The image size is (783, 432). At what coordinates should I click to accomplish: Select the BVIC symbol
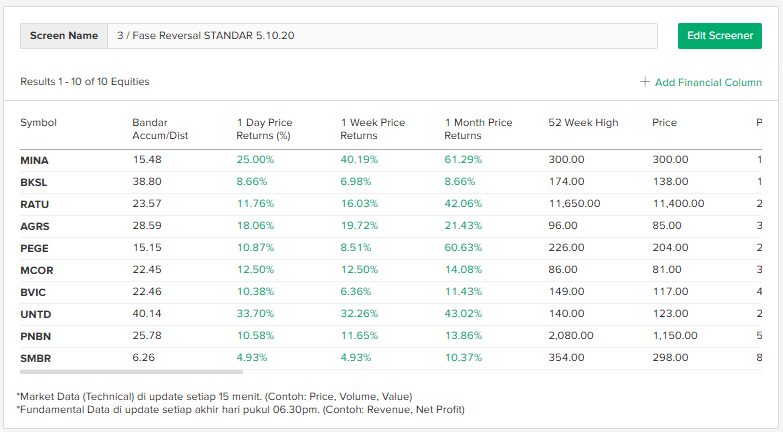tap(33, 292)
